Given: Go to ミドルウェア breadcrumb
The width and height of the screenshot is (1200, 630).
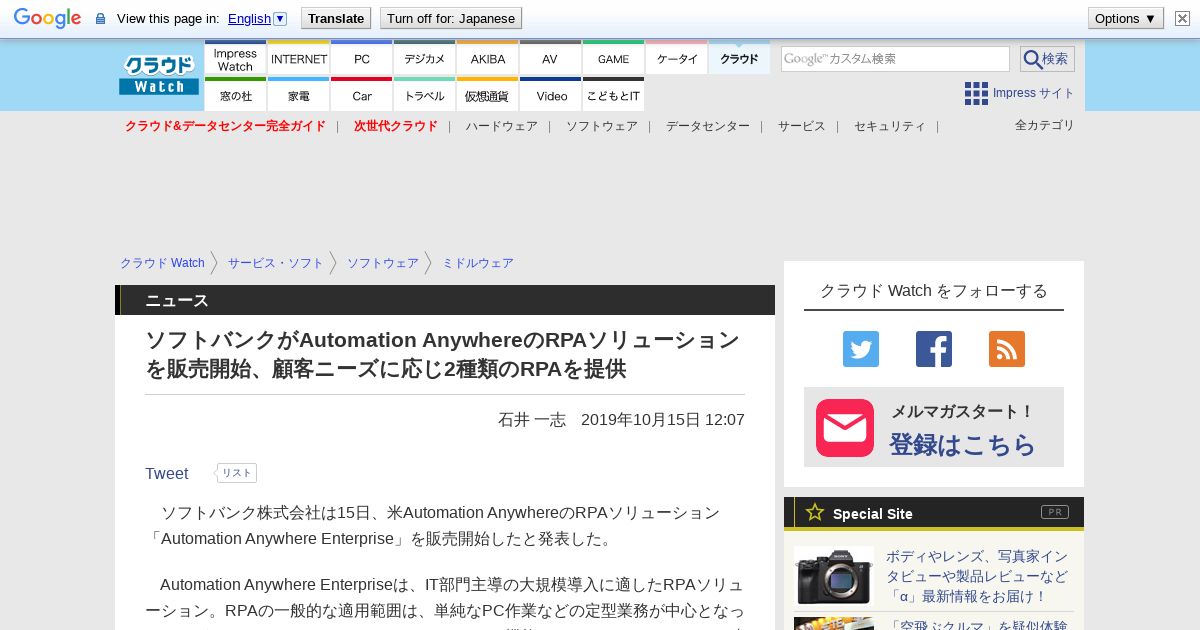Looking at the screenshot, I should tap(478, 263).
